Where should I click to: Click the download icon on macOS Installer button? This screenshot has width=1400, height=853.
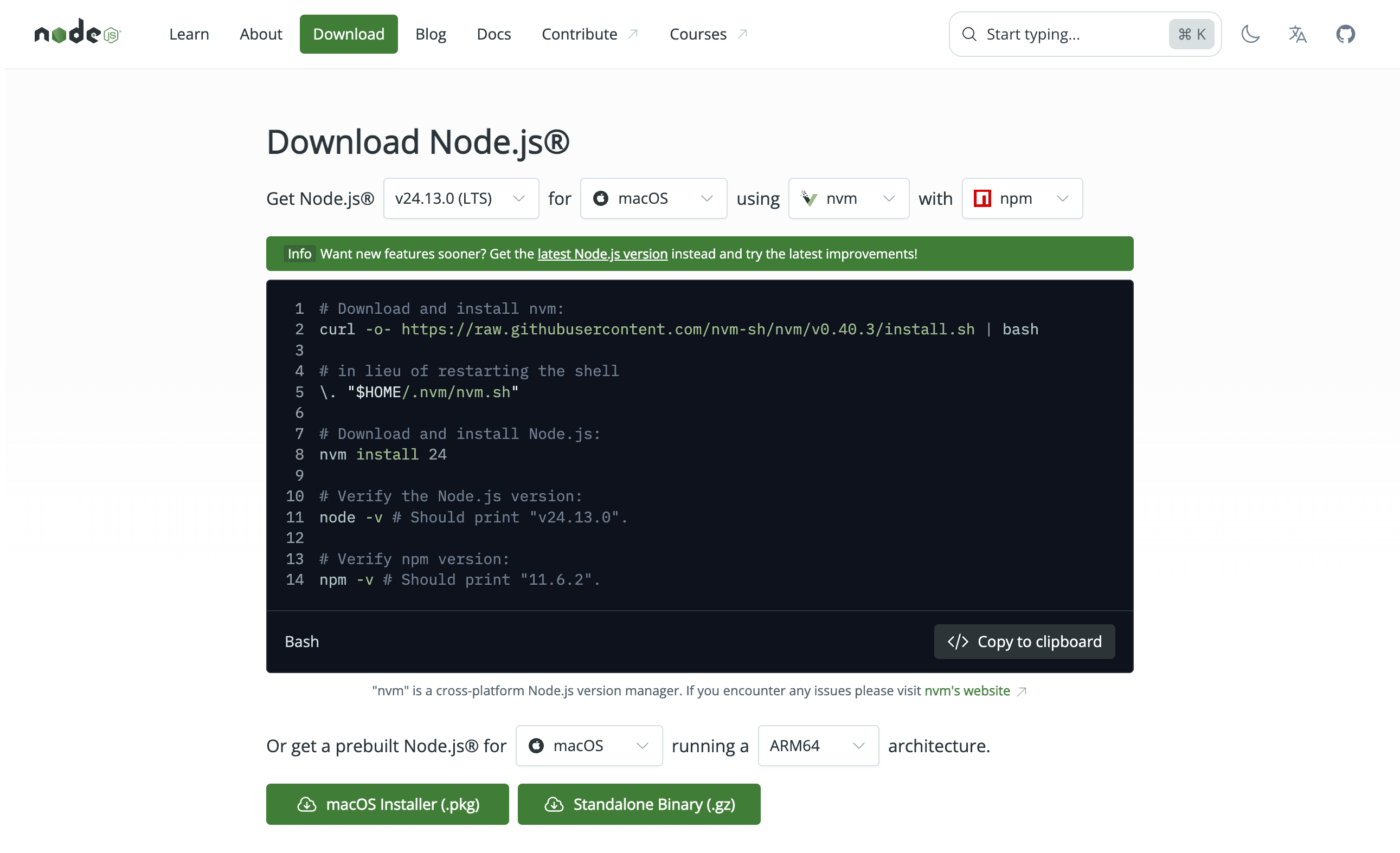pyautogui.click(x=307, y=804)
